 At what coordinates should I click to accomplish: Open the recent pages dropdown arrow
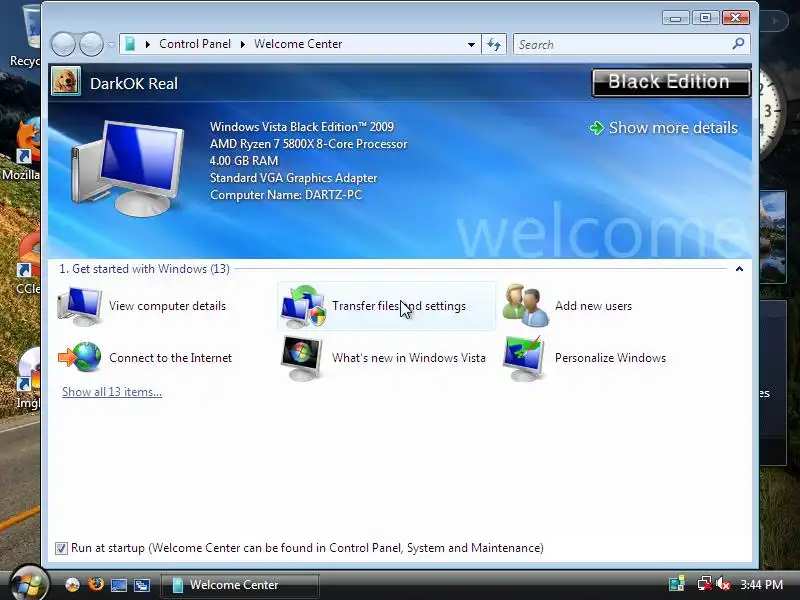point(111,45)
